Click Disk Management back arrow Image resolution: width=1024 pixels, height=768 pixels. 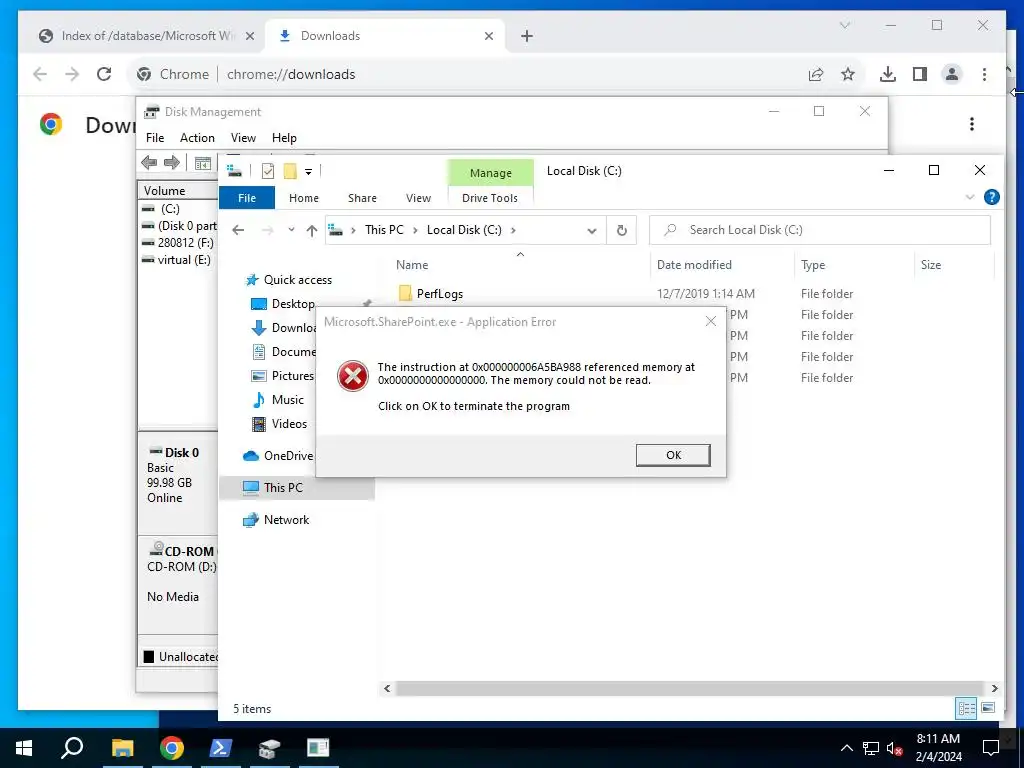tap(149, 163)
